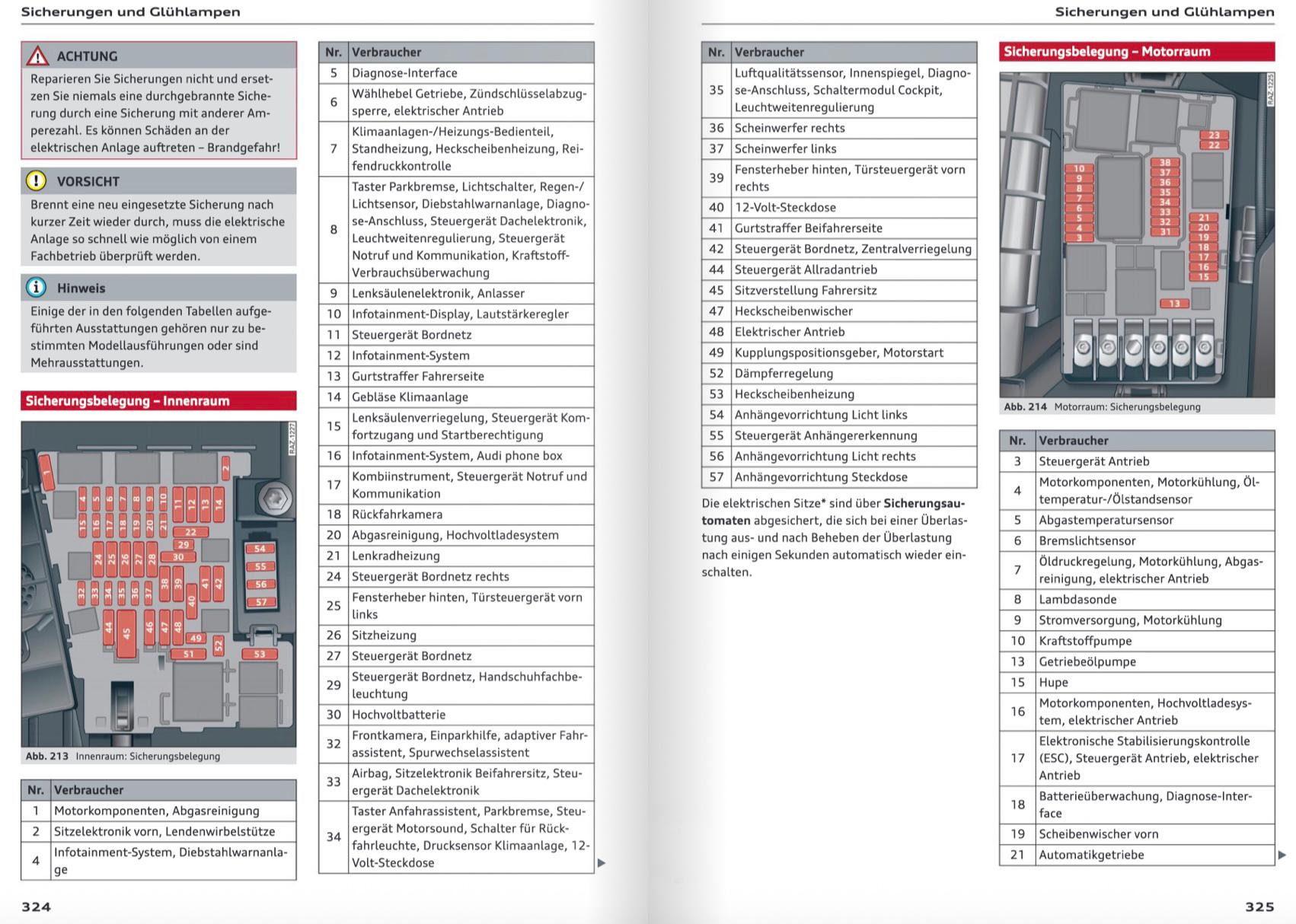Click the row Sitzelektronik vorn, Lendenwirbelstütze
The image size is (1296, 924).
[158, 831]
